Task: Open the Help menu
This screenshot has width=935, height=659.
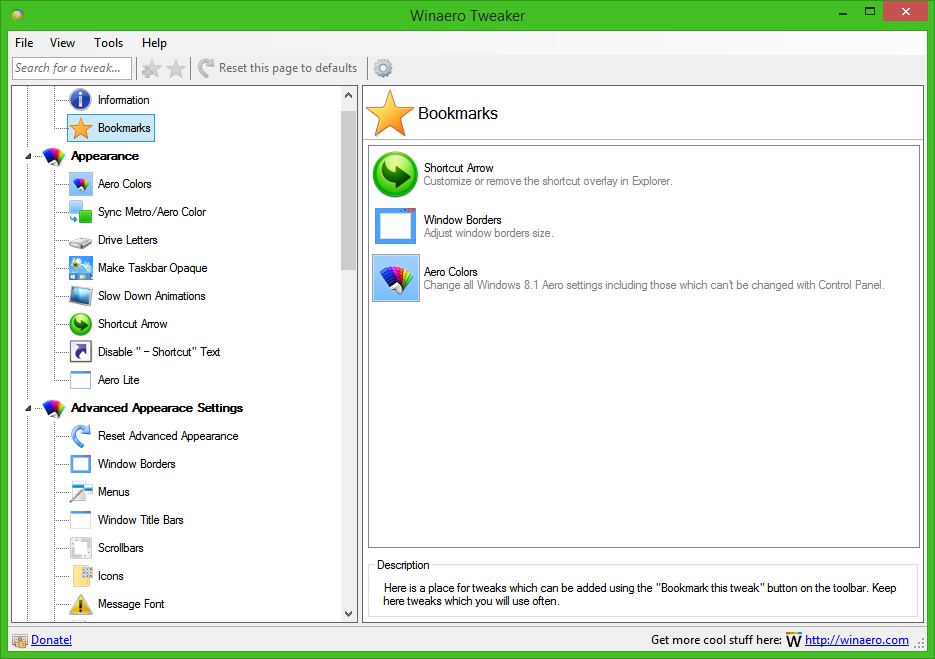Action: (x=154, y=43)
